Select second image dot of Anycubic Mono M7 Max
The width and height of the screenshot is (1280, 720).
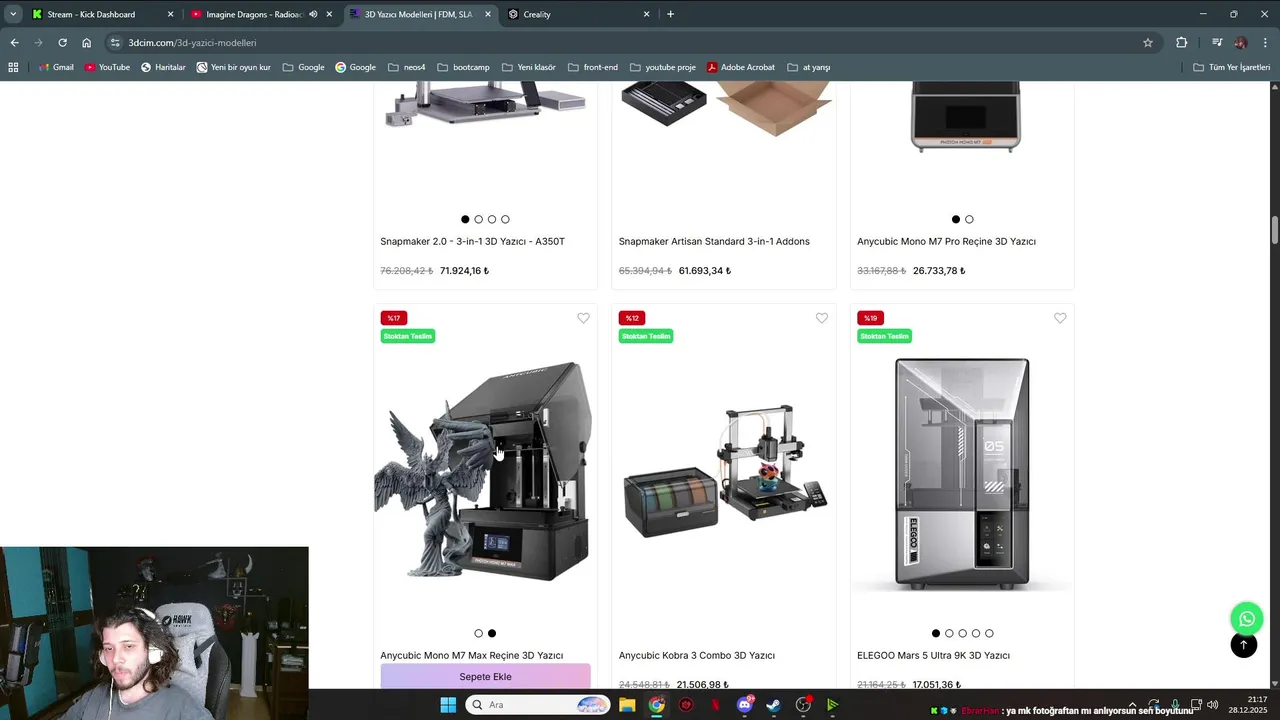coord(492,633)
